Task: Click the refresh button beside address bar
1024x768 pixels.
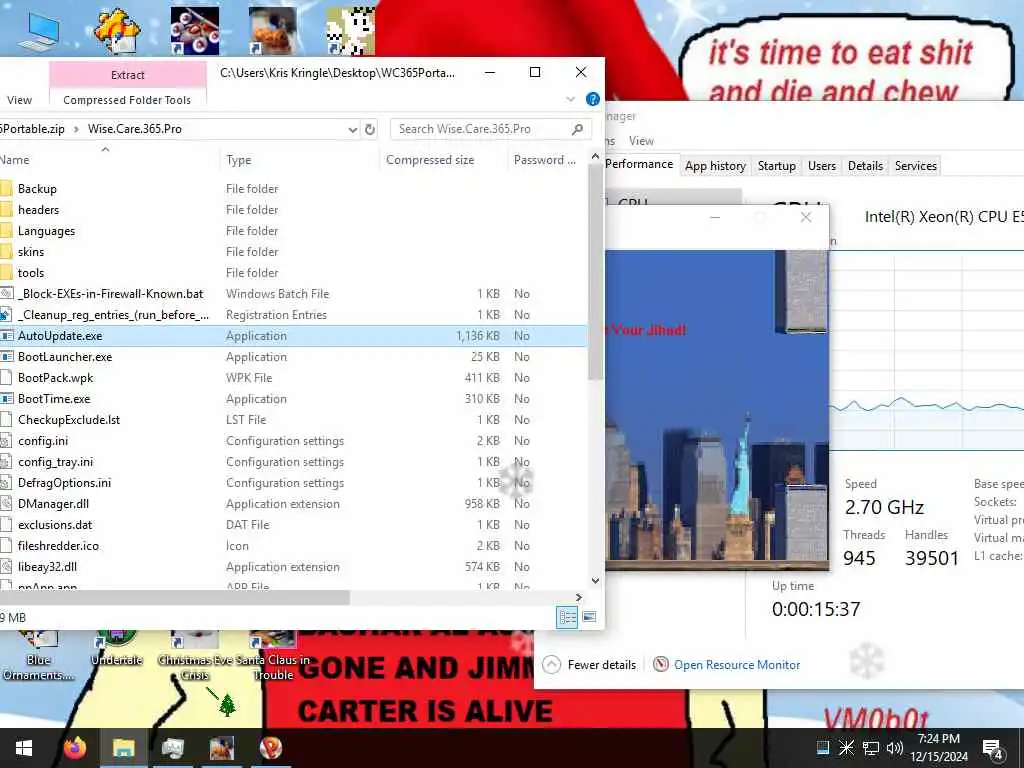Action: 370,129
